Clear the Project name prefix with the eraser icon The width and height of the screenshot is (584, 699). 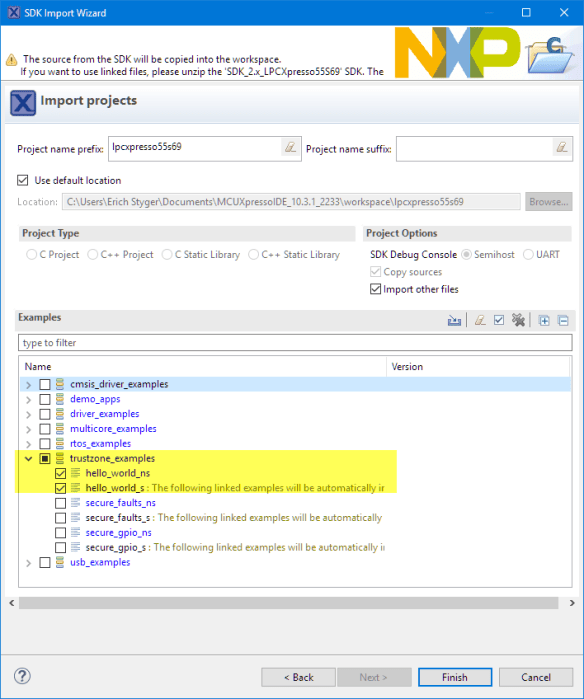(290, 147)
